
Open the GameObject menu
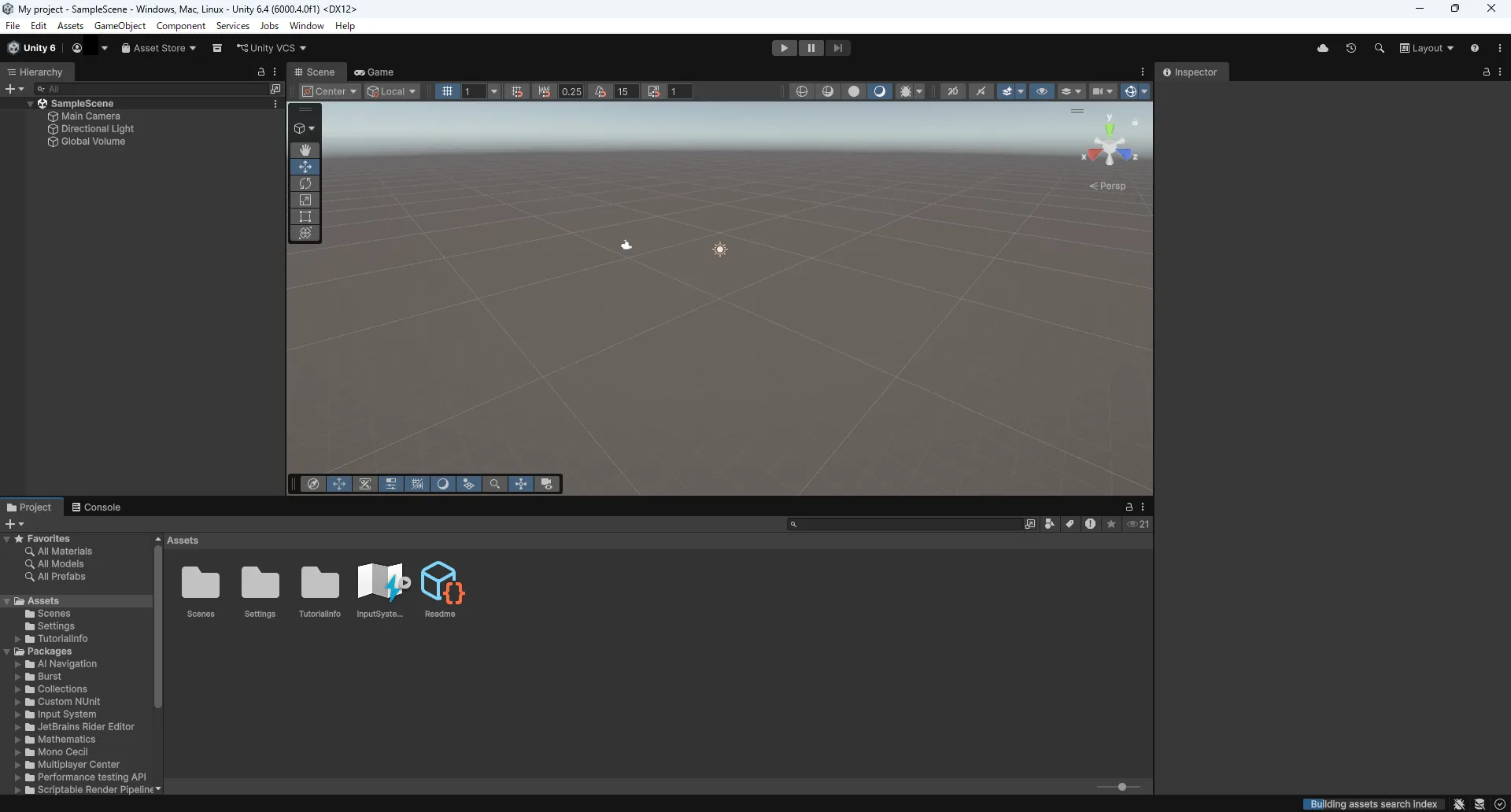120,25
